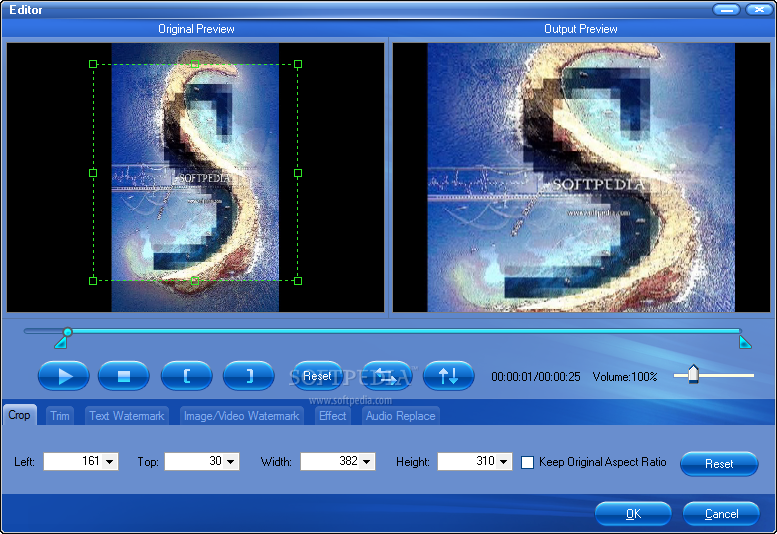Image resolution: width=777 pixels, height=534 pixels.
Task: Open the Height value dropdown
Action: coord(503,462)
